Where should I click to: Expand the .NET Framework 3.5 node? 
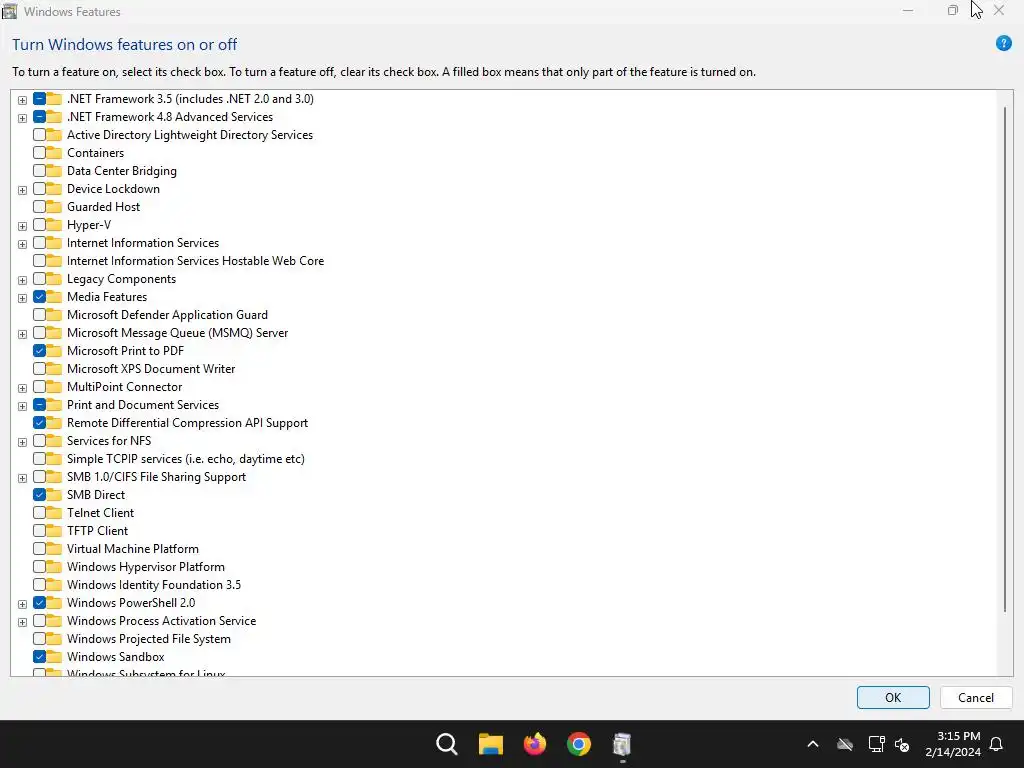[x=22, y=100]
